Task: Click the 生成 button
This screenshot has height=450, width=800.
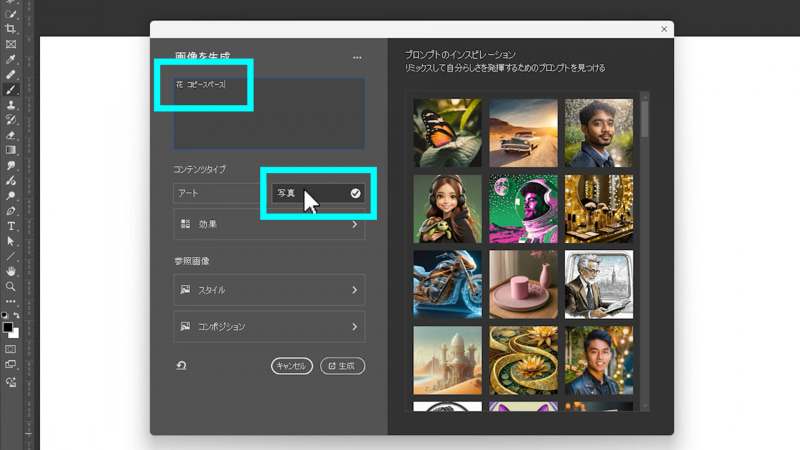Action: pyautogui.click(x=342, y=366)
